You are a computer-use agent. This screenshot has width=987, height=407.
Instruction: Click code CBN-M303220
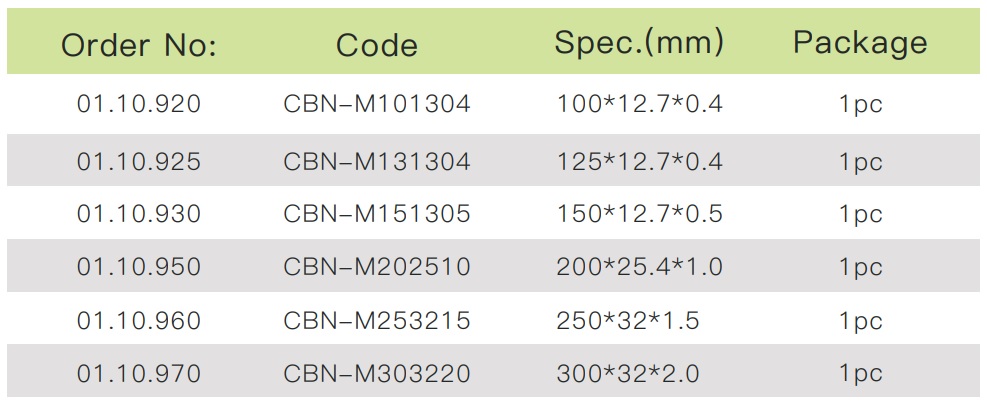pyautogui.click(x=376, y=374)
